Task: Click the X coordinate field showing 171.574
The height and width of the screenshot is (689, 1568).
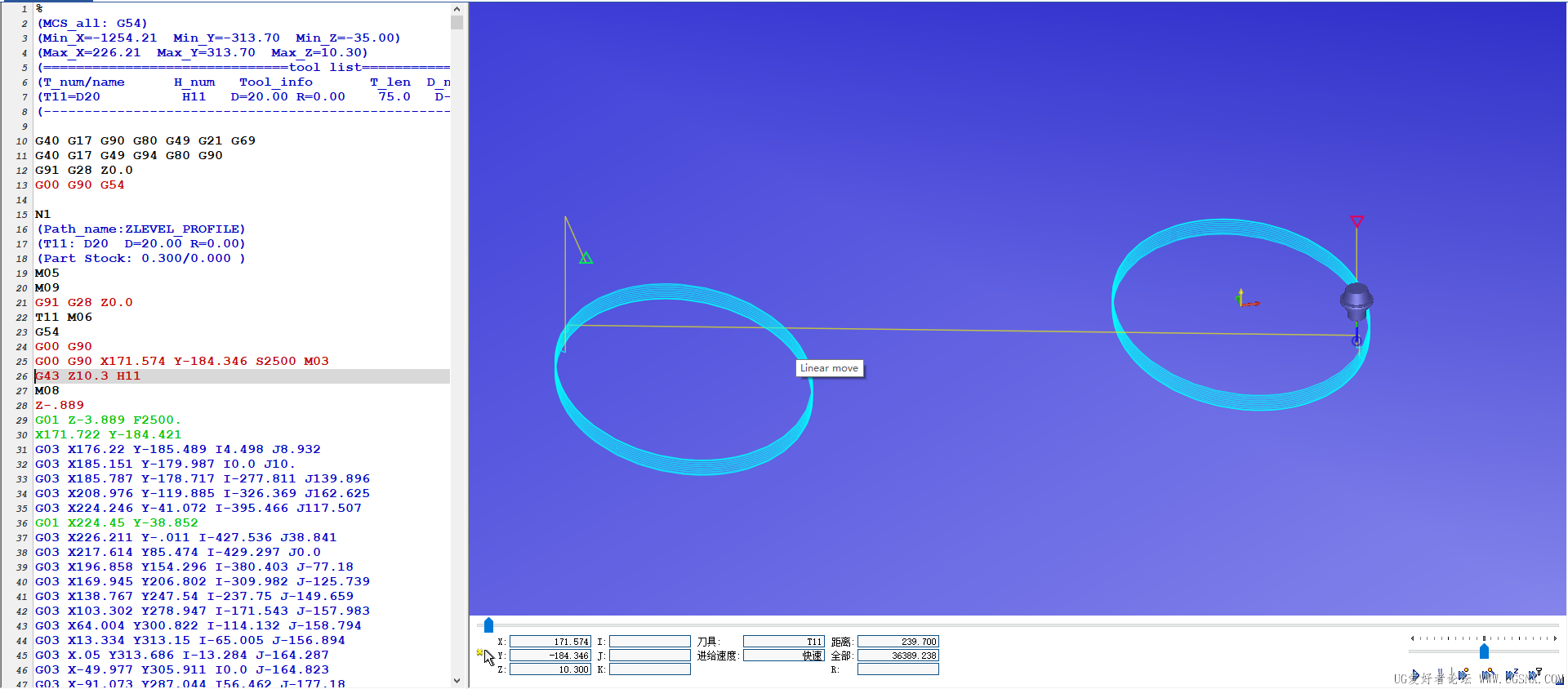Action: (x=550, y=642)
